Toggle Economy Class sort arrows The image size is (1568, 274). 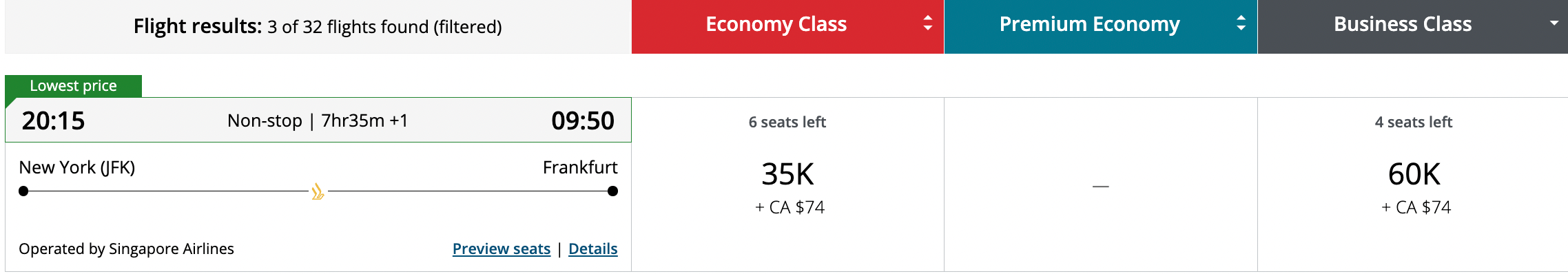[x=928, y=23]
